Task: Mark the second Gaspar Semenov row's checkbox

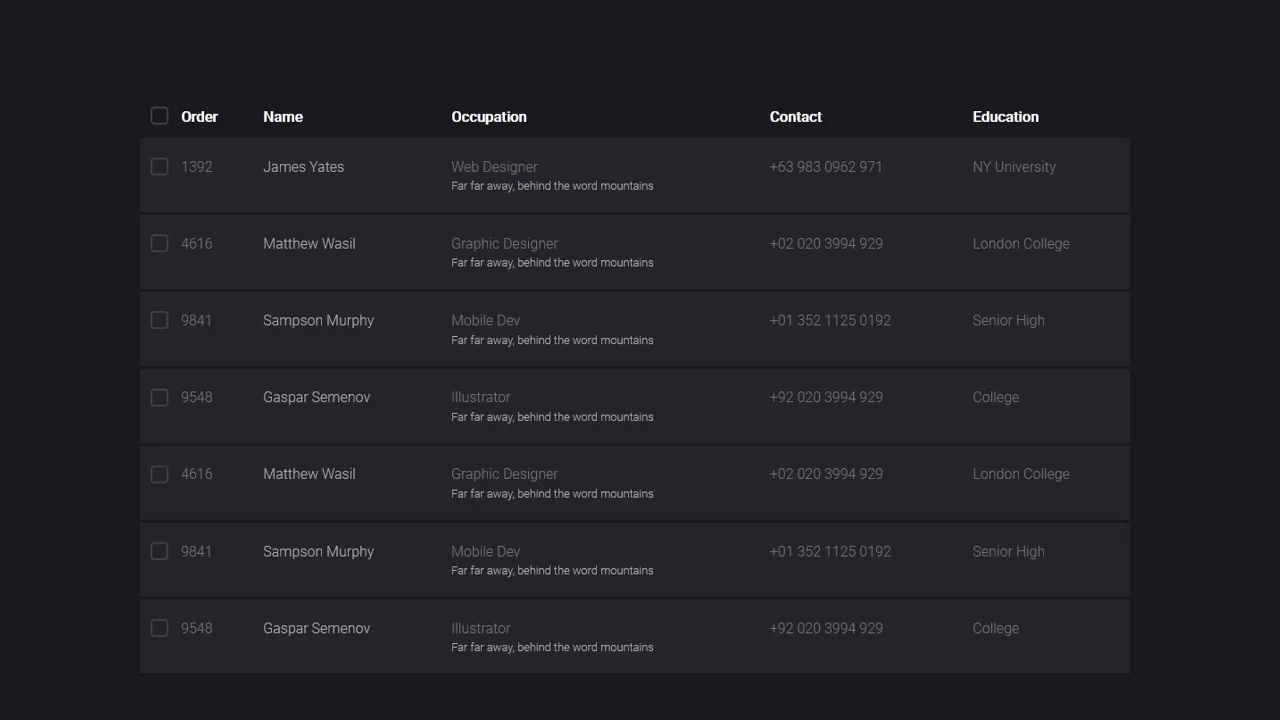Action: 159,628
